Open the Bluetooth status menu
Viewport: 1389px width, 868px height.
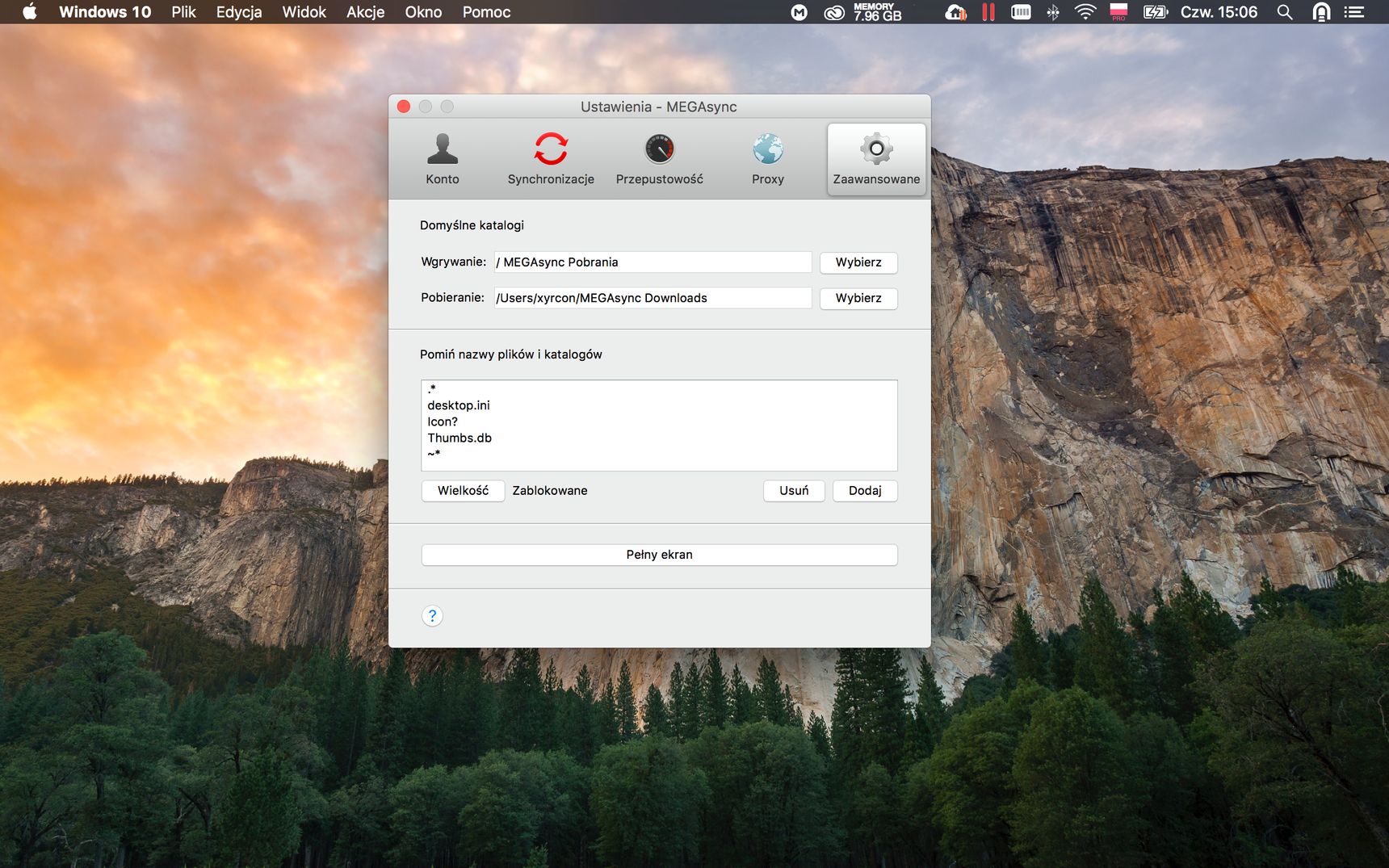1053,12
